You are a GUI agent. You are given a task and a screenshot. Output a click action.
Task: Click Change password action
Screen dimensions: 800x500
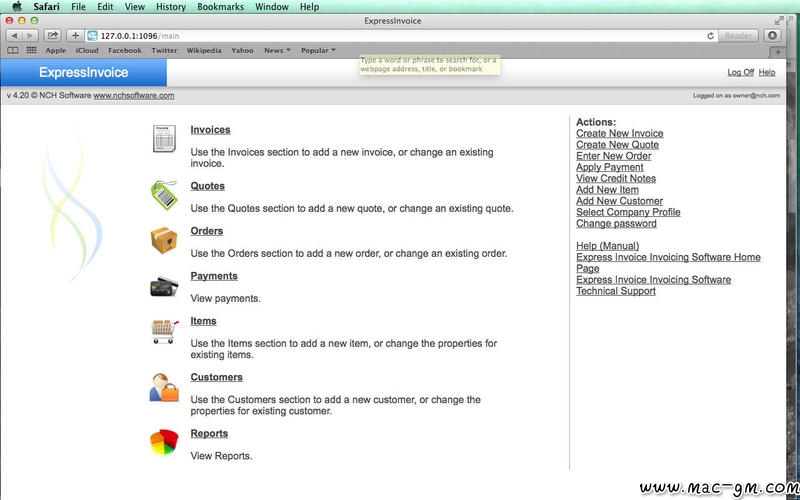[x=616, y=223]
